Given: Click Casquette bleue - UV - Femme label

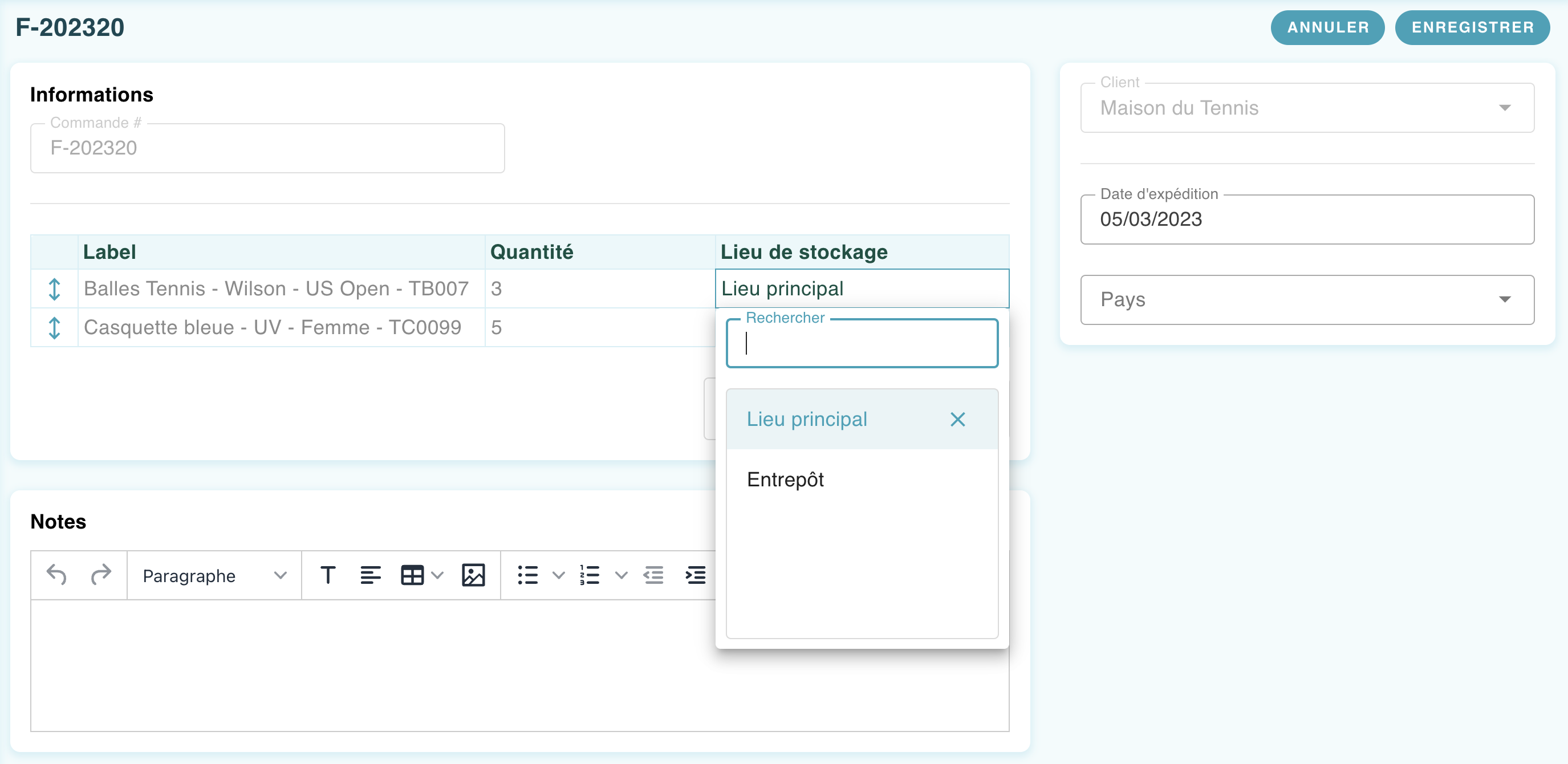Looking at the screenshot, I should coord(281,327).
